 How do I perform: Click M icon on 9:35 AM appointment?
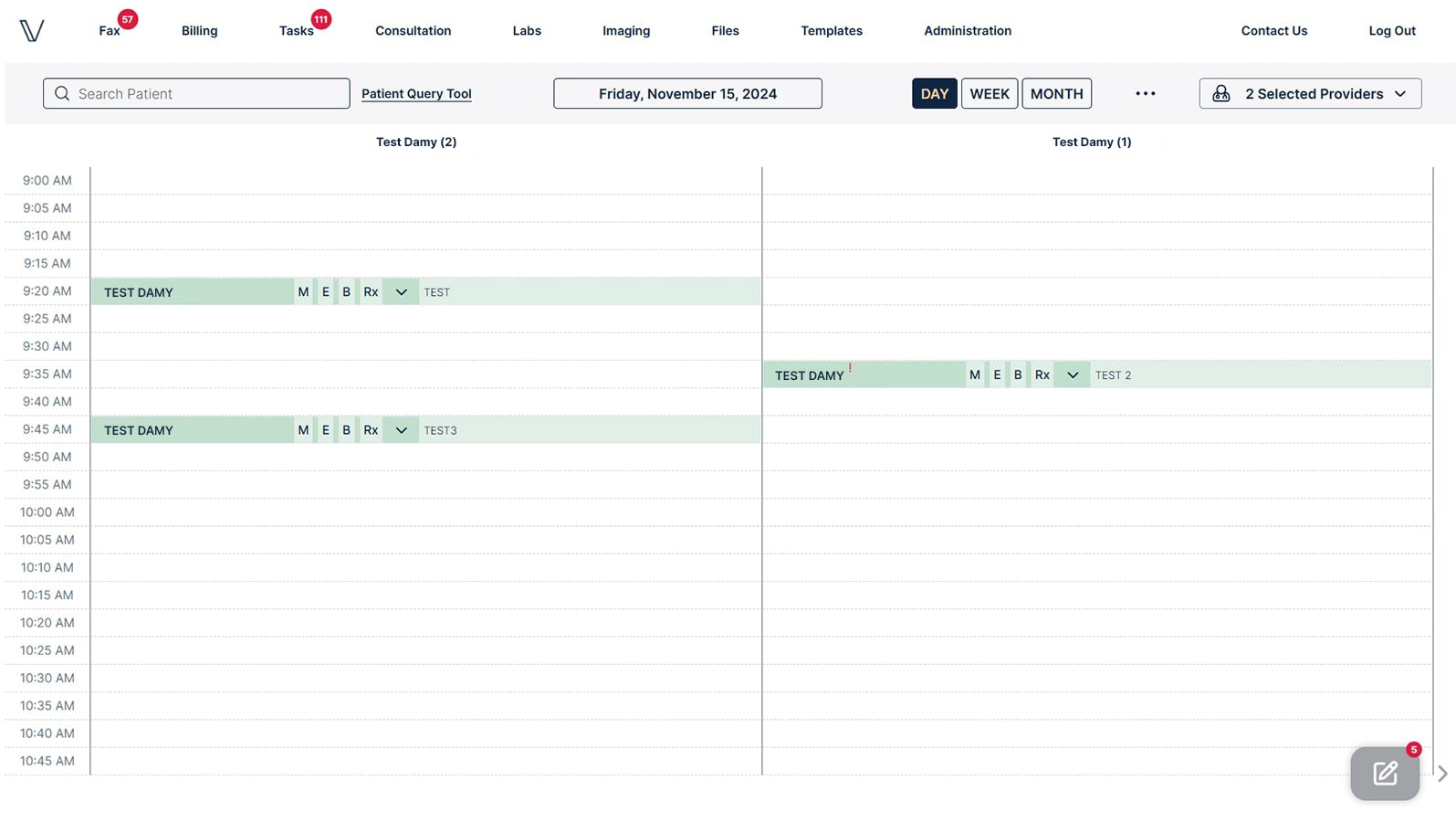[975, 374]
